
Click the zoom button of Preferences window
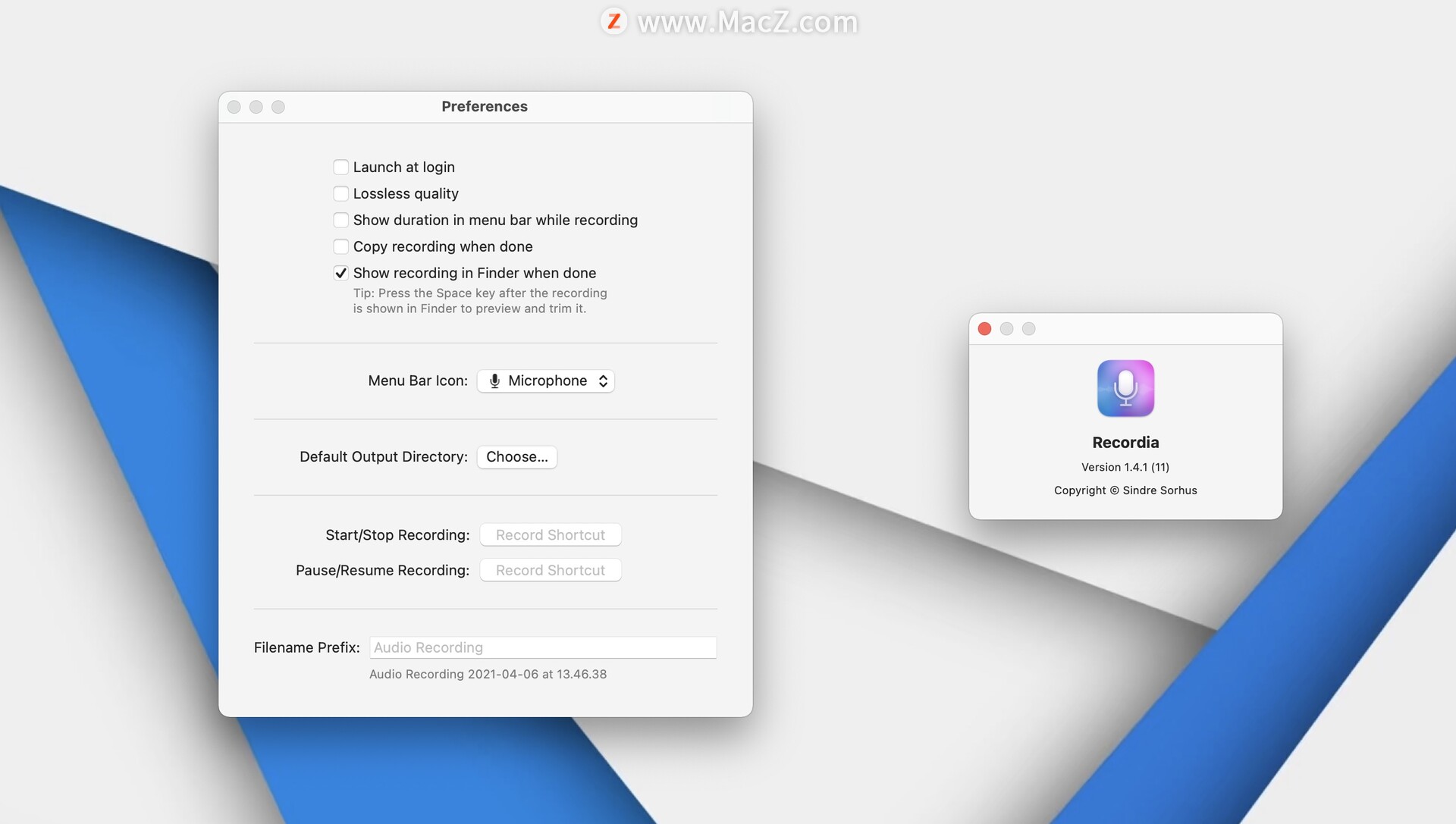pyautogui.click(x=278, y=108)
